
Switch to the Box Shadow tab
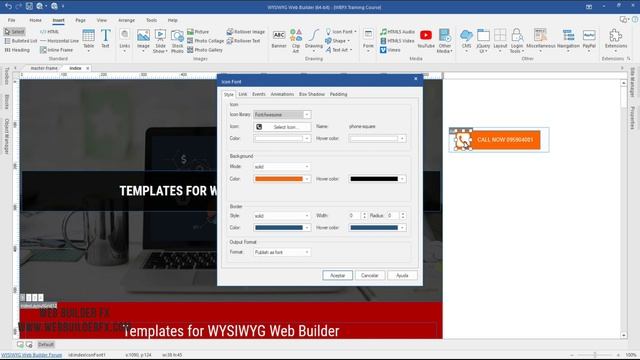tap(311, 94)
